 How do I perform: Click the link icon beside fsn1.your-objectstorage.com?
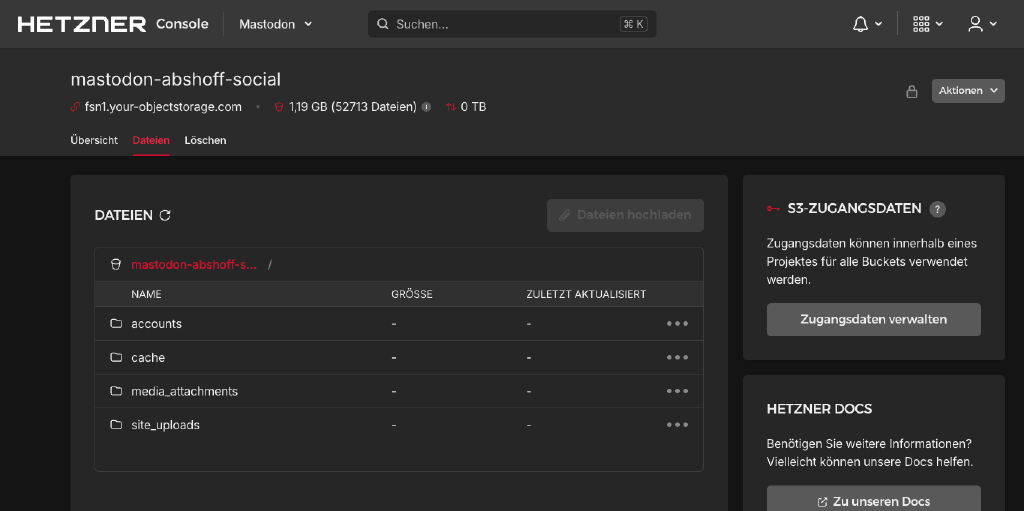coord(75,107)
